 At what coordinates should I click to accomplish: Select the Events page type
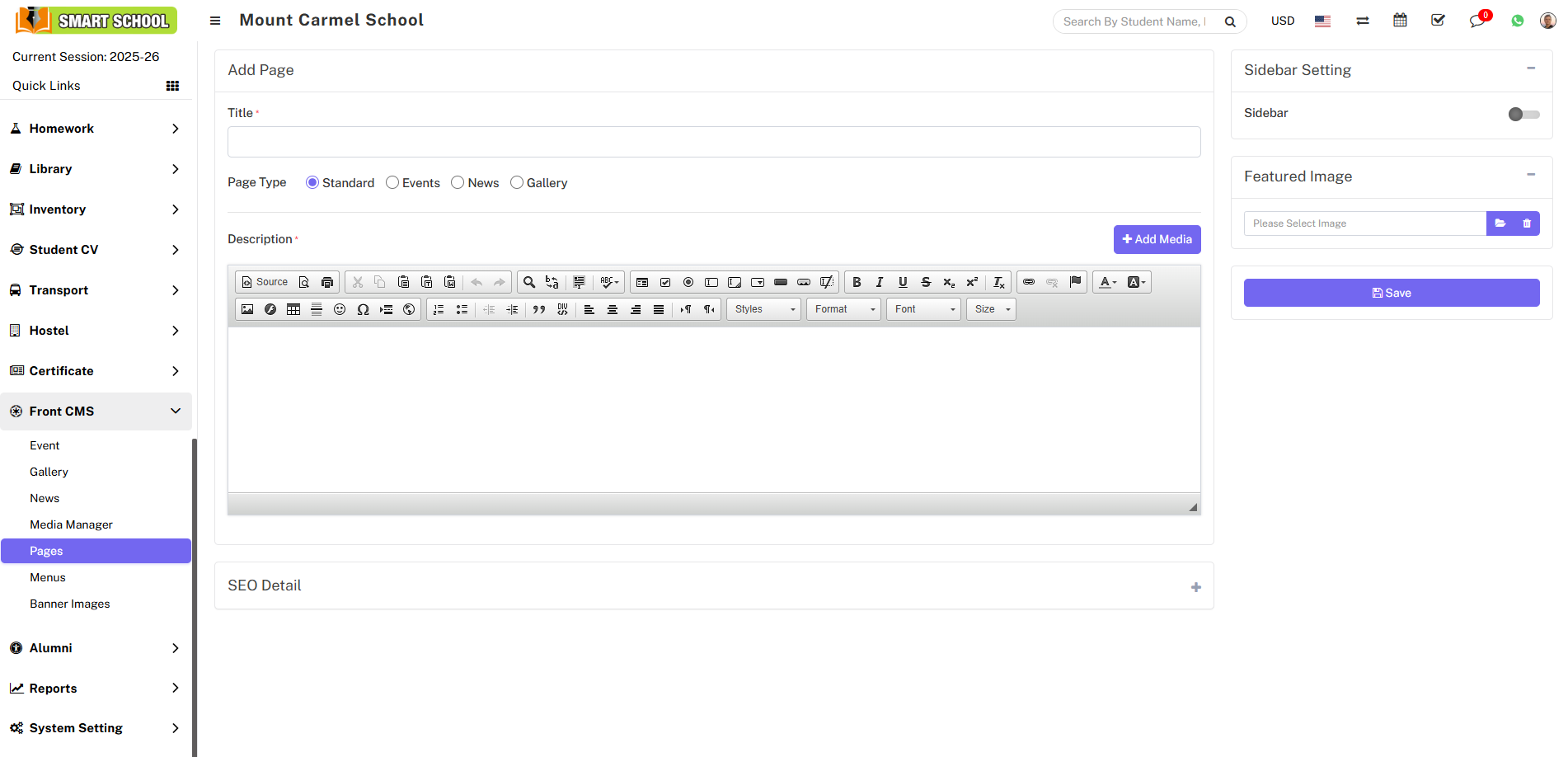click(x=392, y=182)
